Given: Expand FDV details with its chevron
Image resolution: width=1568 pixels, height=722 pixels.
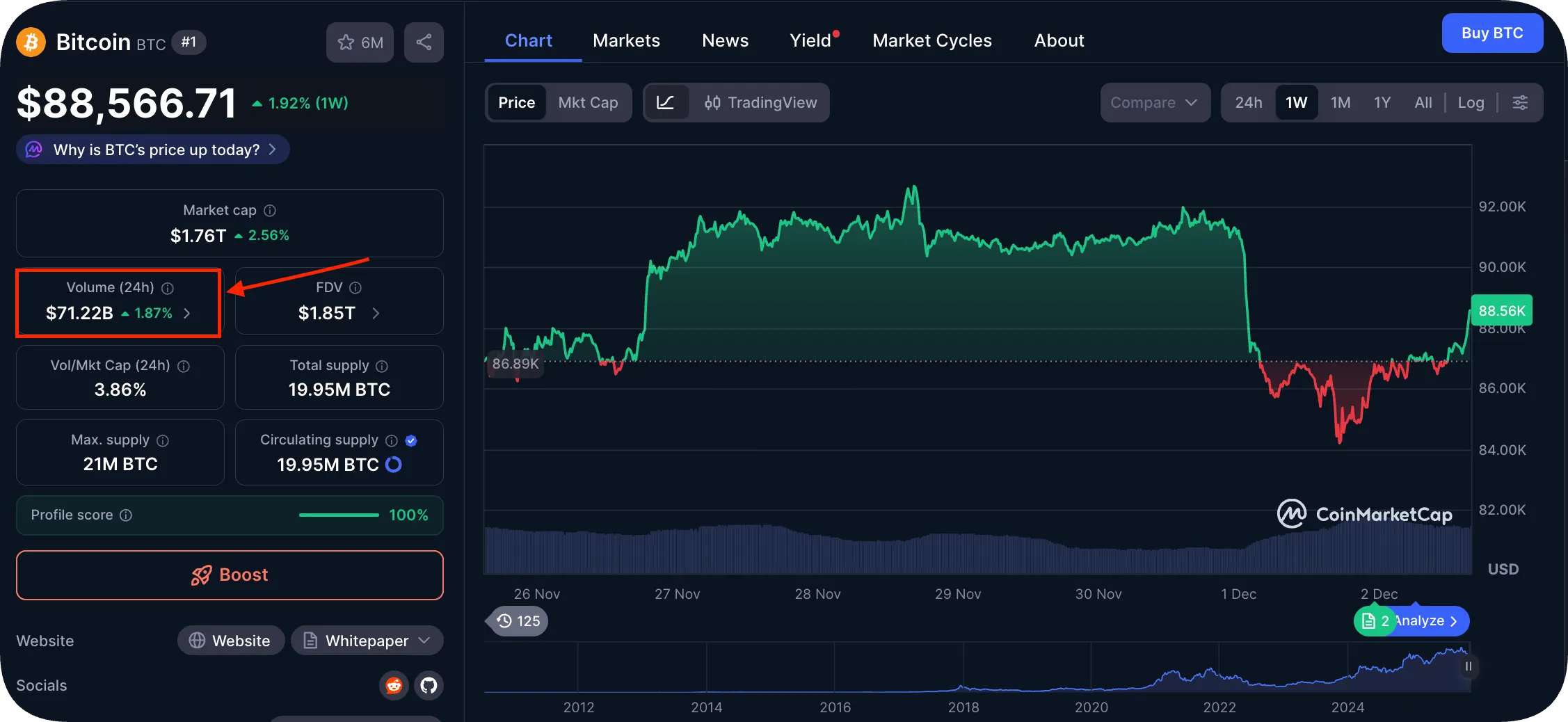Looking at the screenshot, I should [x=376, y=314].
